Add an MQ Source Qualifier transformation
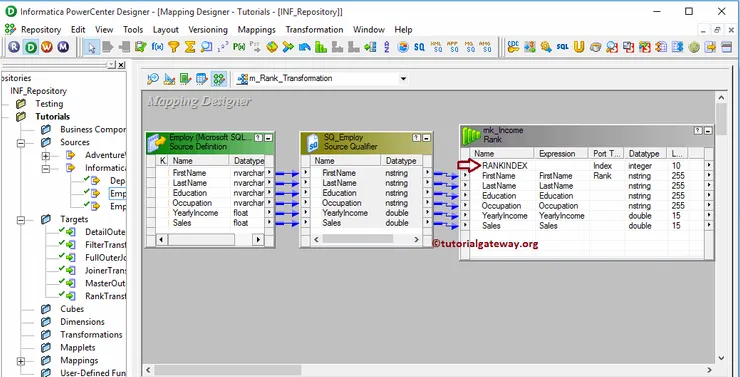The height and width of the screenshot is (377, 740). pos(469,47)
